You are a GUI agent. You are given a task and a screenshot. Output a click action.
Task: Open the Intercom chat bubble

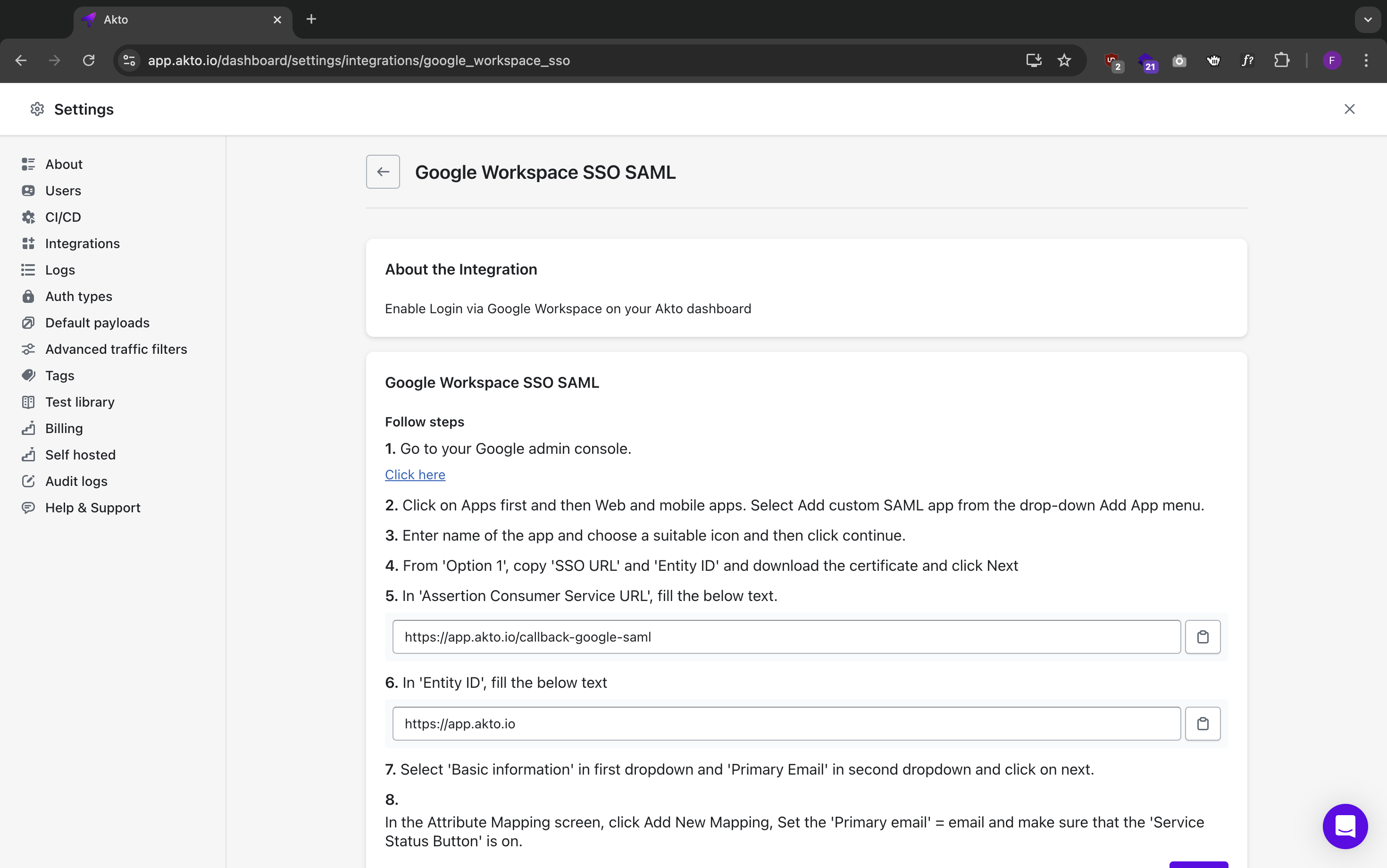[x=1345, y=826]
